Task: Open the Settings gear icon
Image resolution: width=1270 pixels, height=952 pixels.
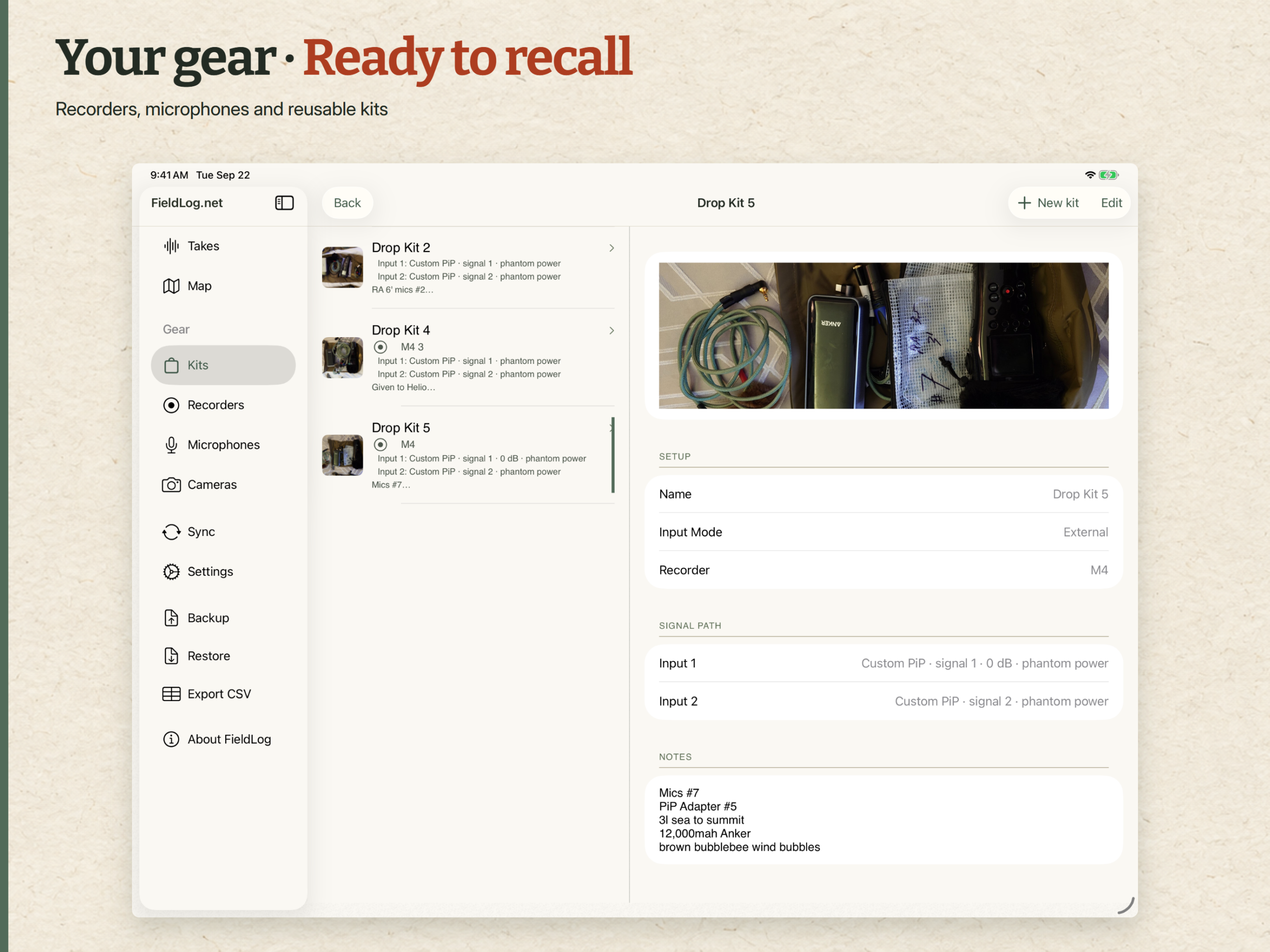Action: (x=171, y=572)
